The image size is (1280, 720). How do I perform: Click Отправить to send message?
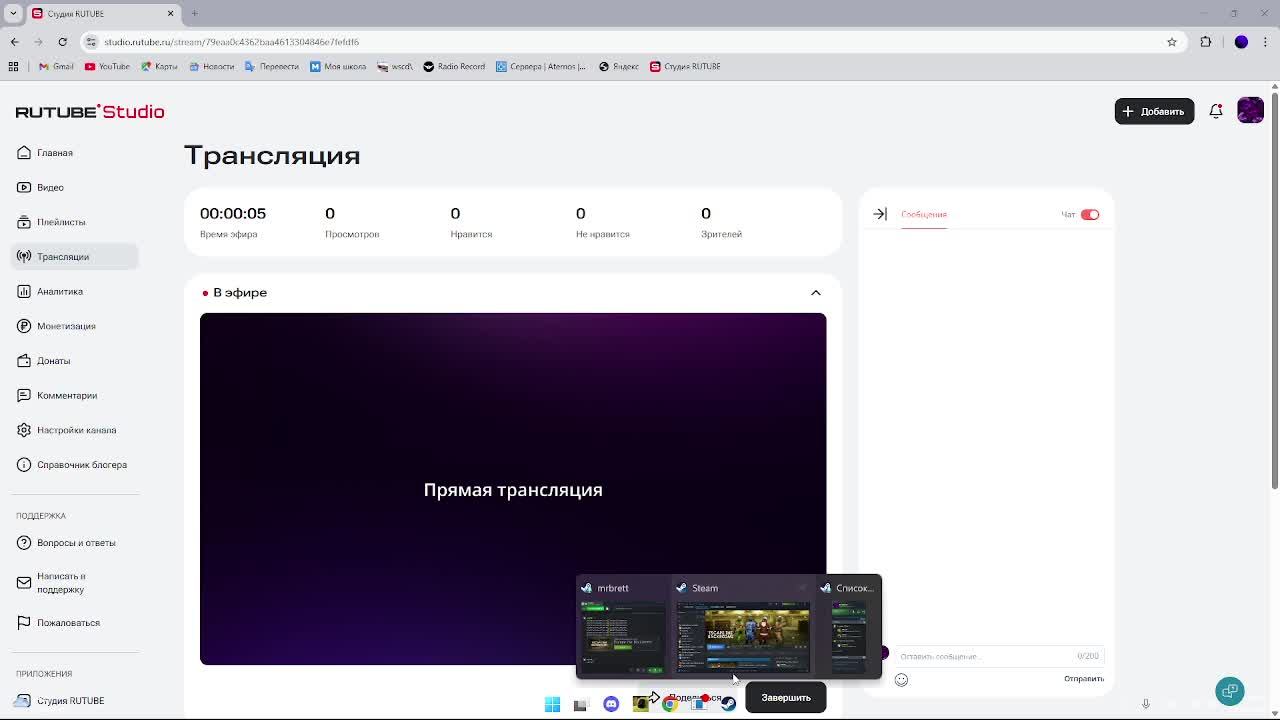coord(1084,679)
